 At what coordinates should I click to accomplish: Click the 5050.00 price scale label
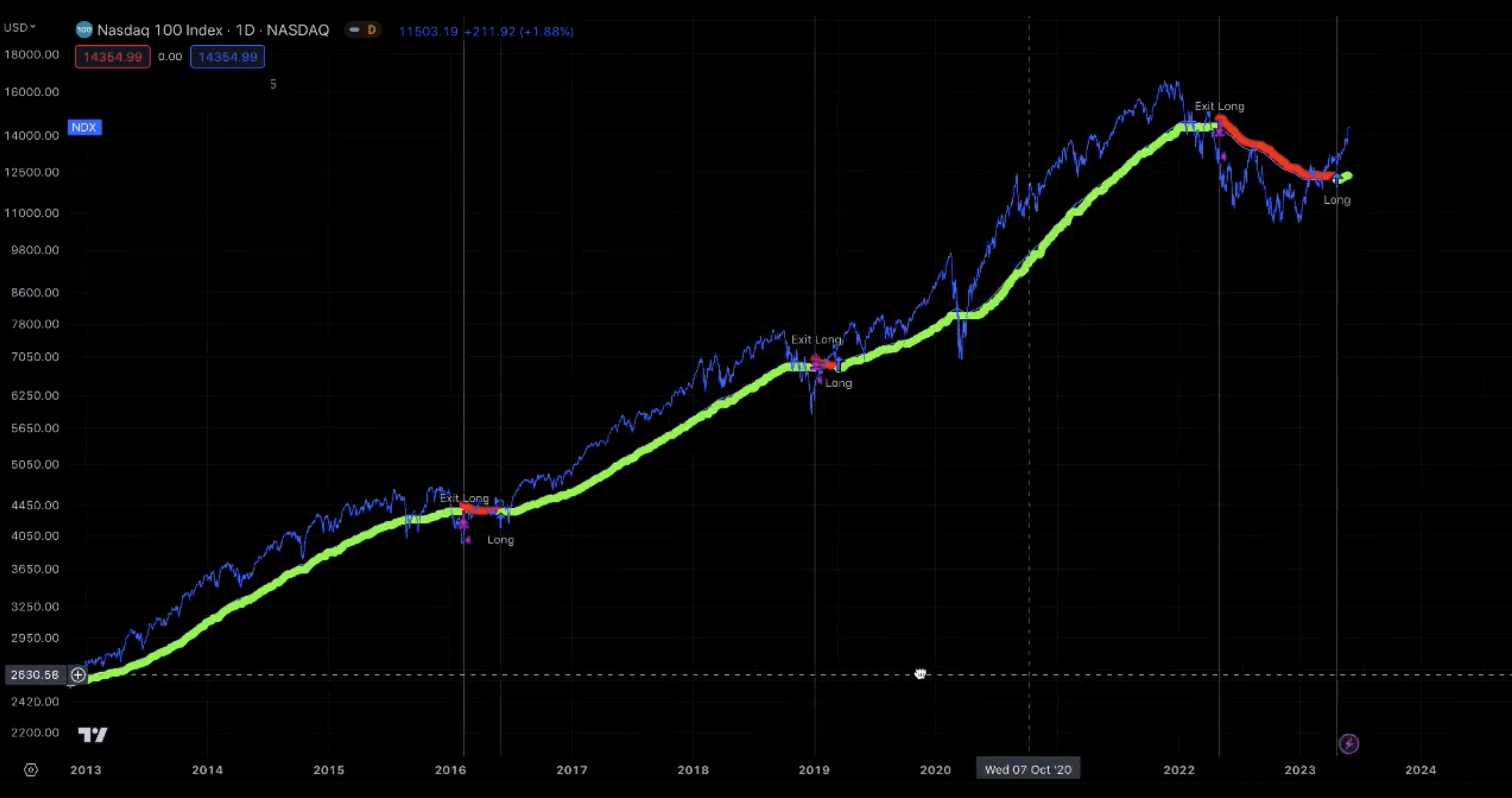35,465
